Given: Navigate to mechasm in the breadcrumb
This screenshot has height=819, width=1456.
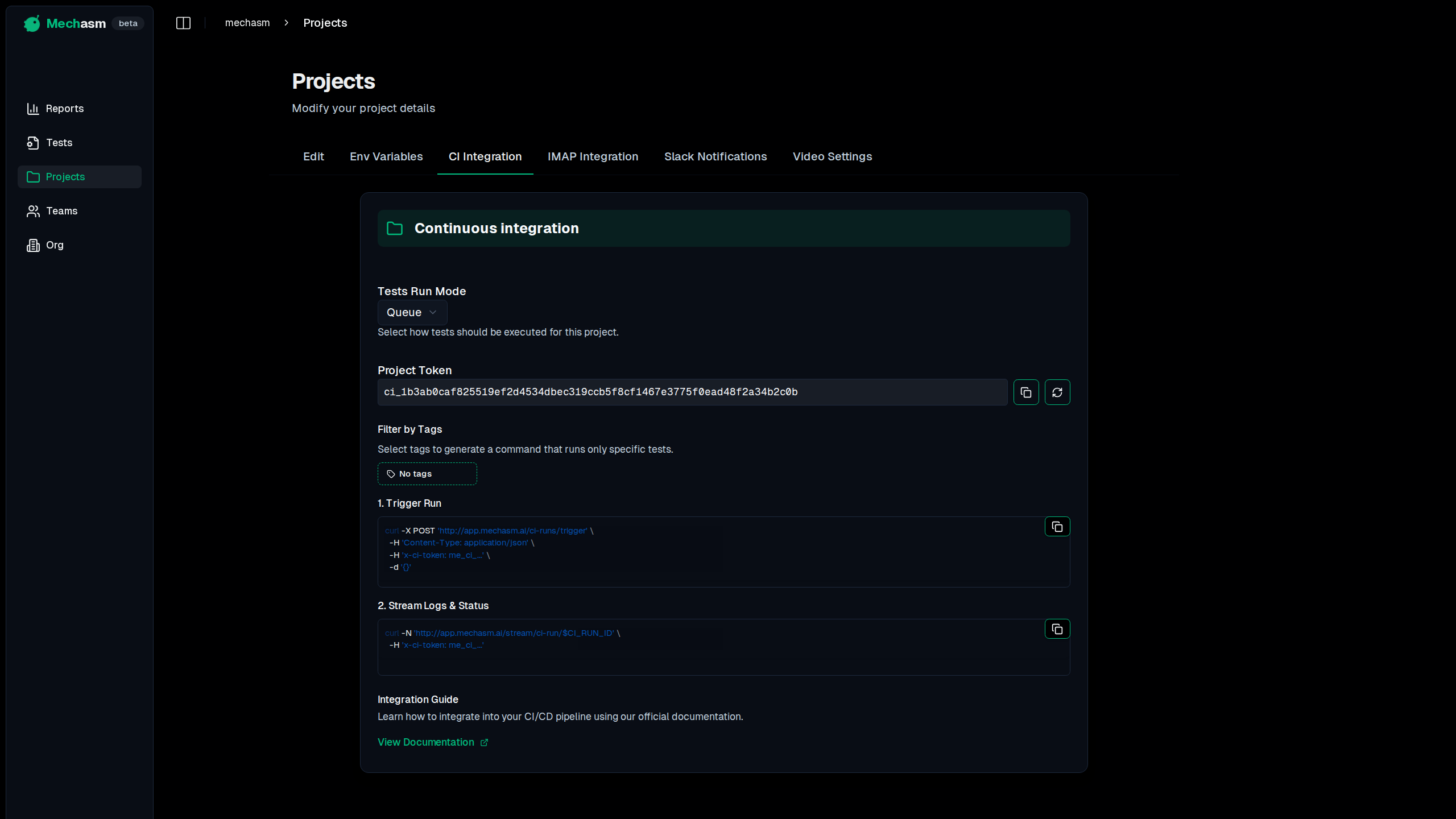Looking at the screenshot, I should (247, 23).
